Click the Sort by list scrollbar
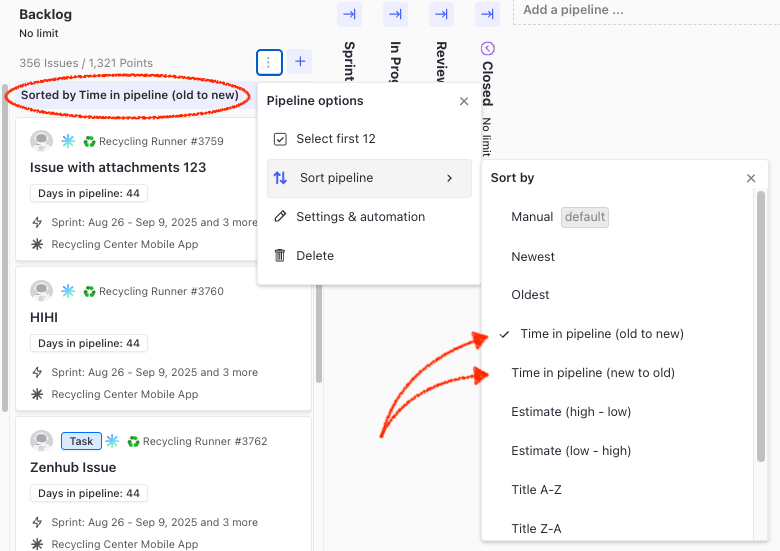 click(x=759, y=320)
